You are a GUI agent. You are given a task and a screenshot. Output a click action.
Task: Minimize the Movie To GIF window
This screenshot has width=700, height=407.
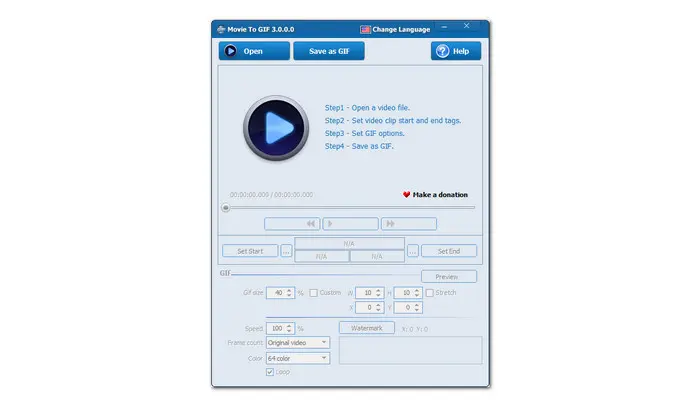tap(444, 27)
